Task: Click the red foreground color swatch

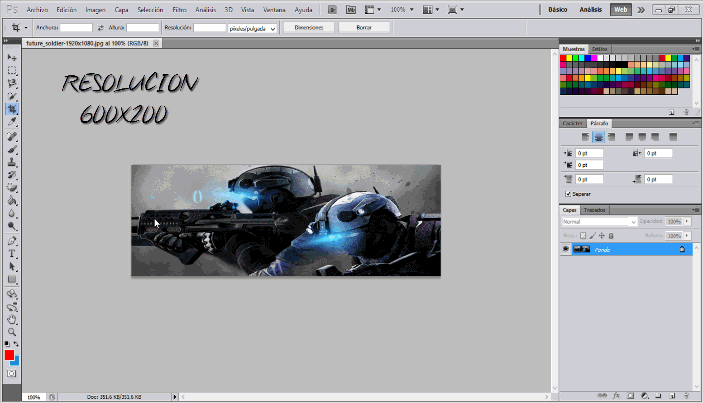Action: (9, 355)
